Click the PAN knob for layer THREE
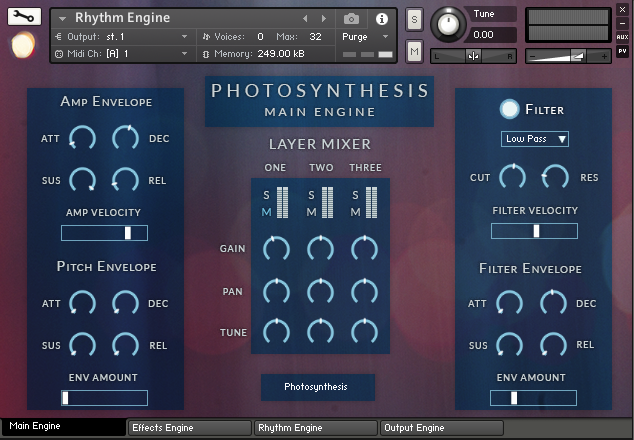 coord(365,291)
